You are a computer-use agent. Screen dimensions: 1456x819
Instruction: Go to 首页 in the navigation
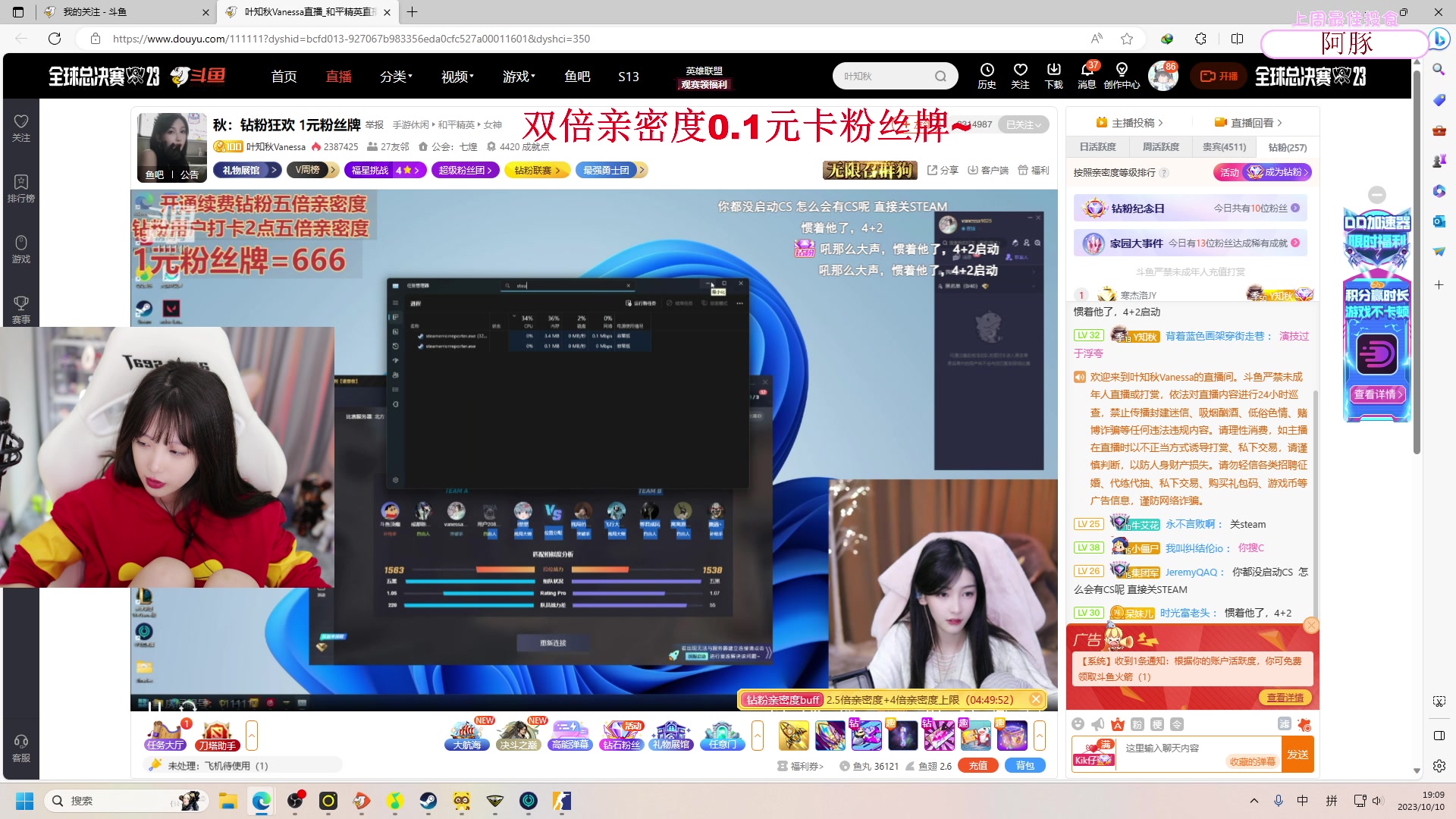point(284,77)
